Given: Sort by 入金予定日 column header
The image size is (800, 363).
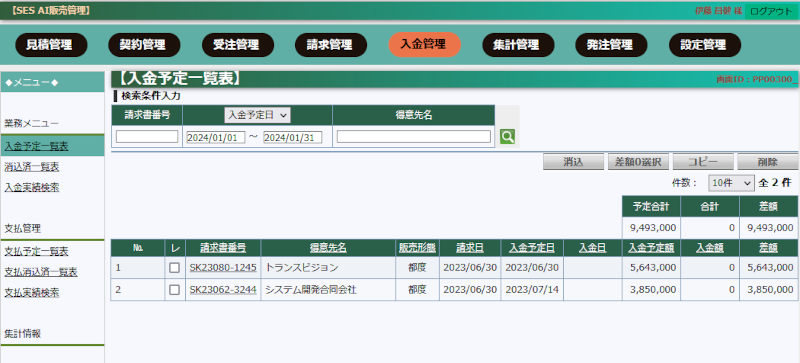Looking at the screenshot, I should click(x=532, y=248).
